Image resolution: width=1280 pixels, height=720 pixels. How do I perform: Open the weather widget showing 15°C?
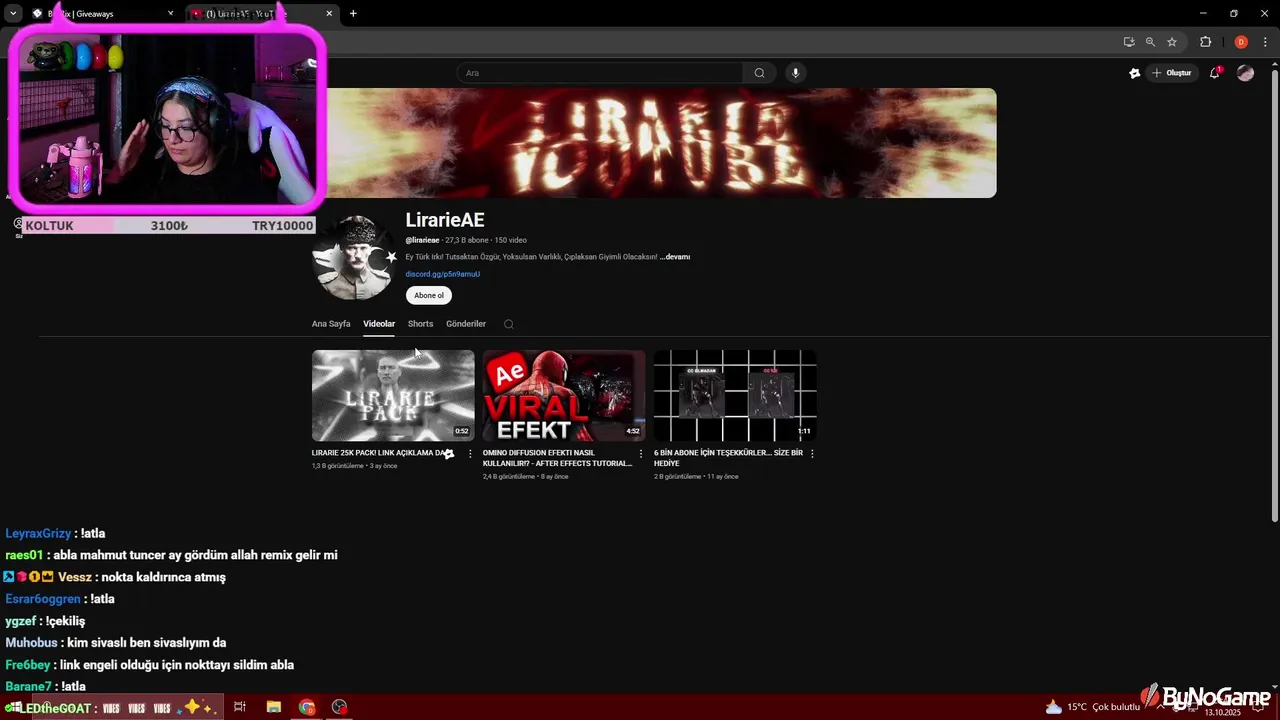coord(1092,707)
